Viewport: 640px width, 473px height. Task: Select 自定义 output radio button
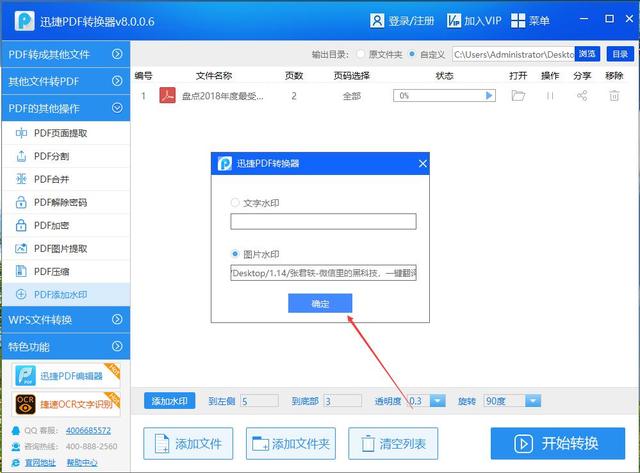412,54
